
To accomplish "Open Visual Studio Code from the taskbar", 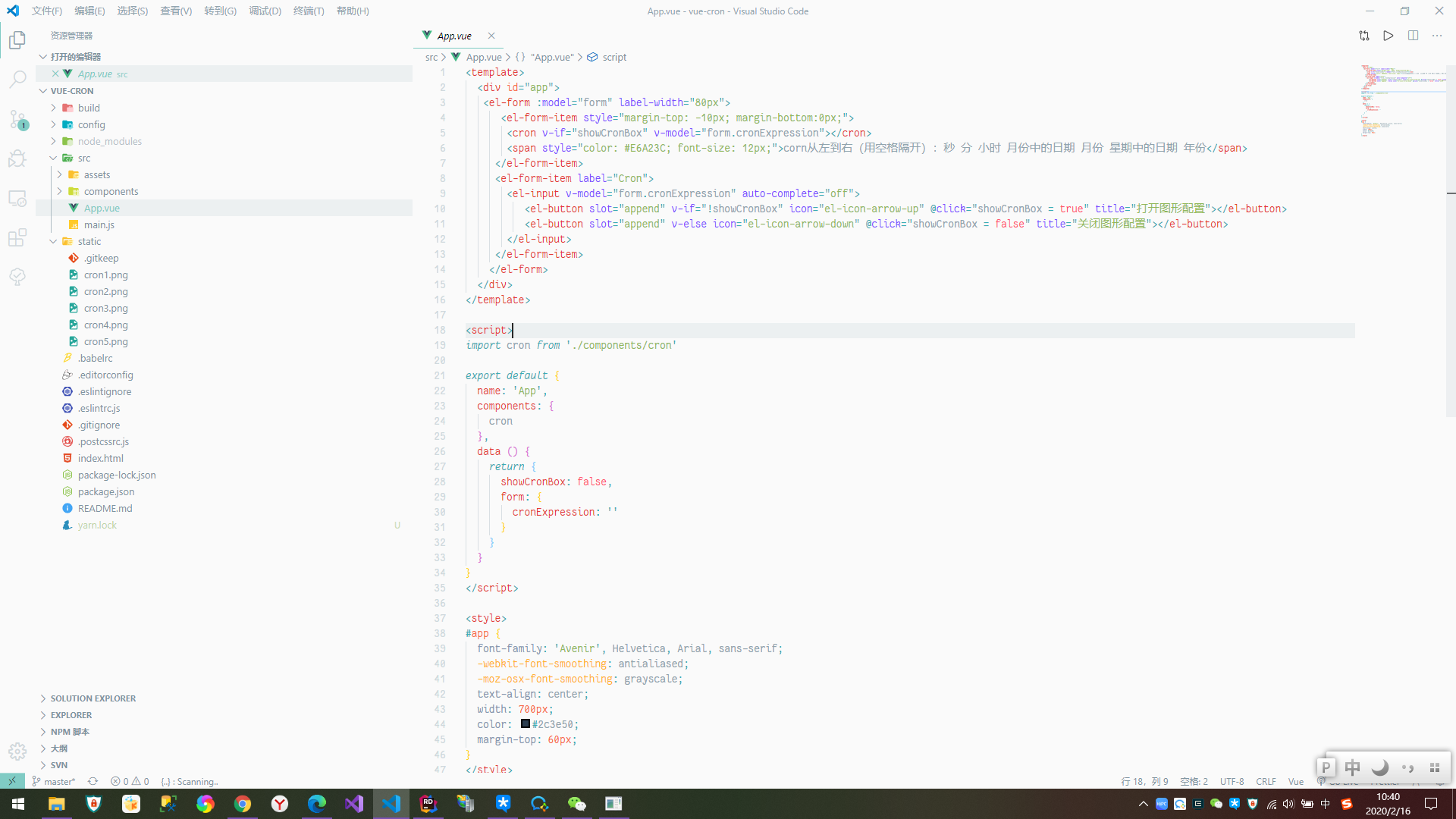I will 391,804.
